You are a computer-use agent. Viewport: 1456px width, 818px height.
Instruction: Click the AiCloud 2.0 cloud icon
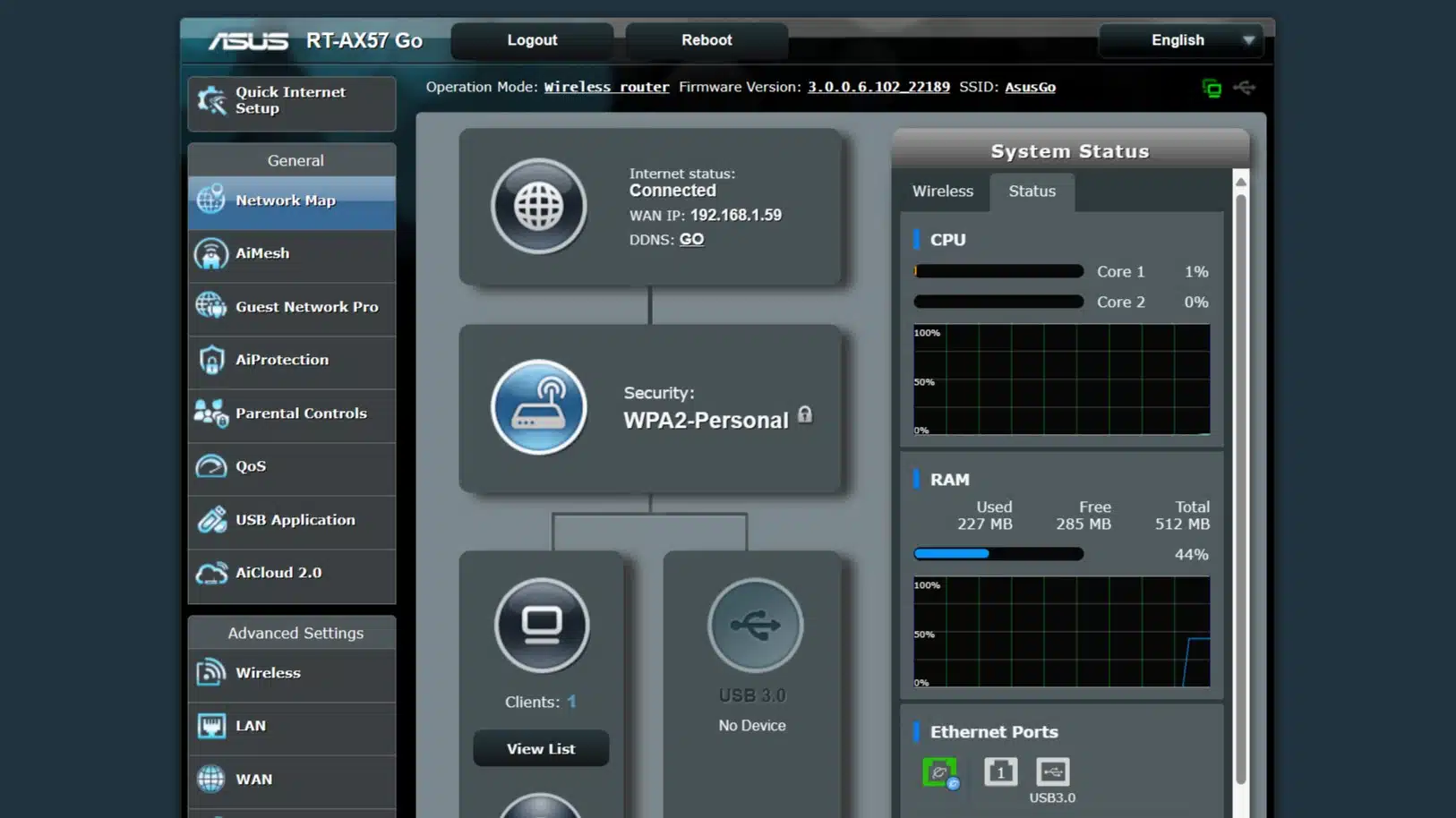[x=211, y=573]
